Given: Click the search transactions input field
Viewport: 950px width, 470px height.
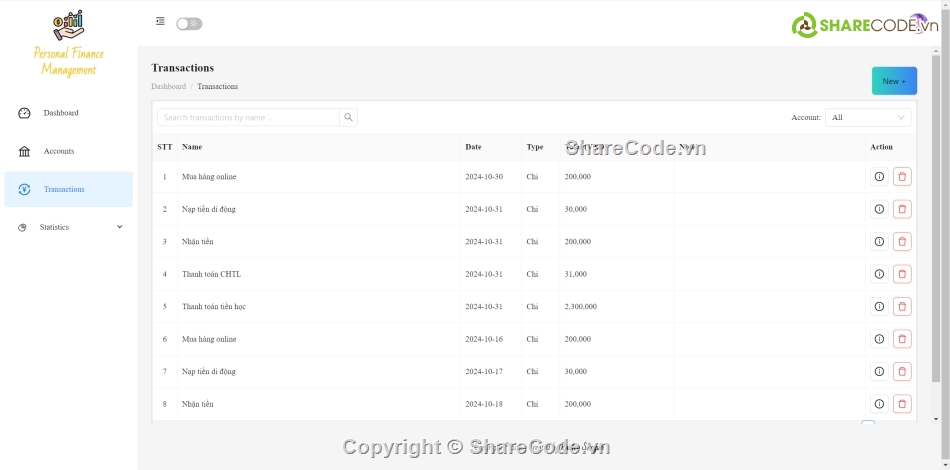Looking at the screenshot, I should tap(248, 118).
